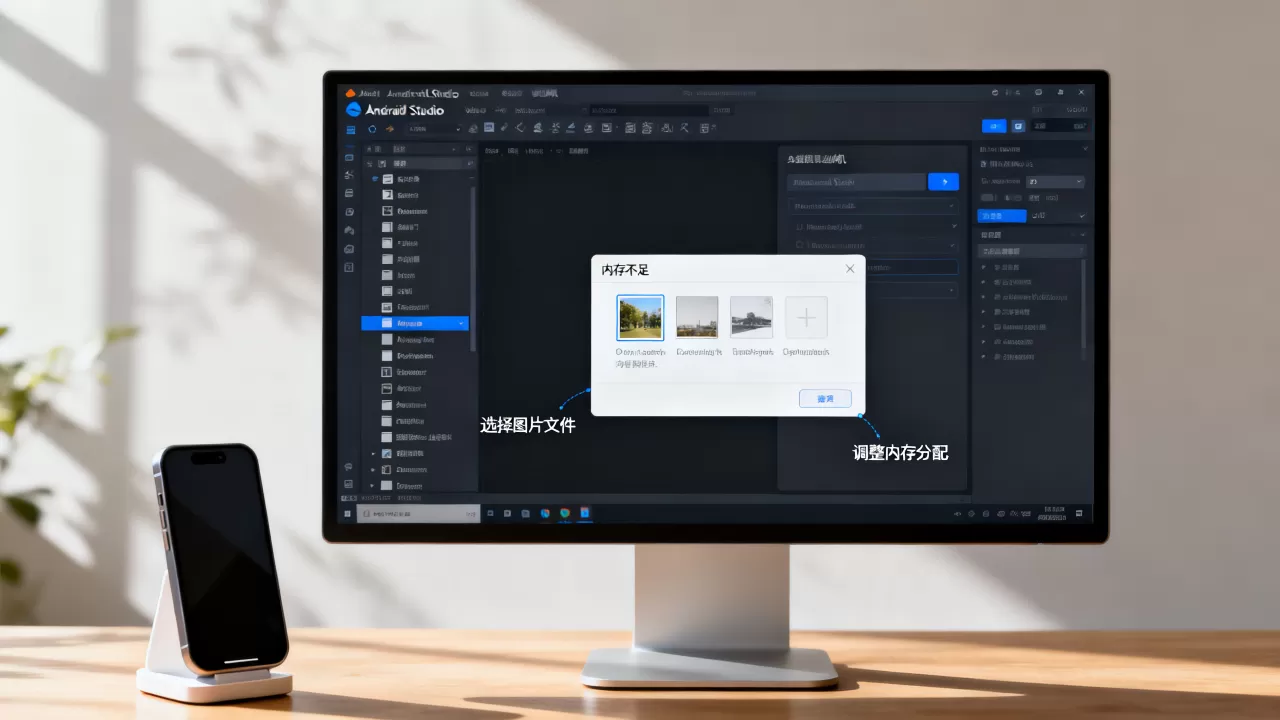This screenshot has height=720, width=1280.
Task: Select the grey-sky field thumbnail in dialog
Action: (697, 317)
